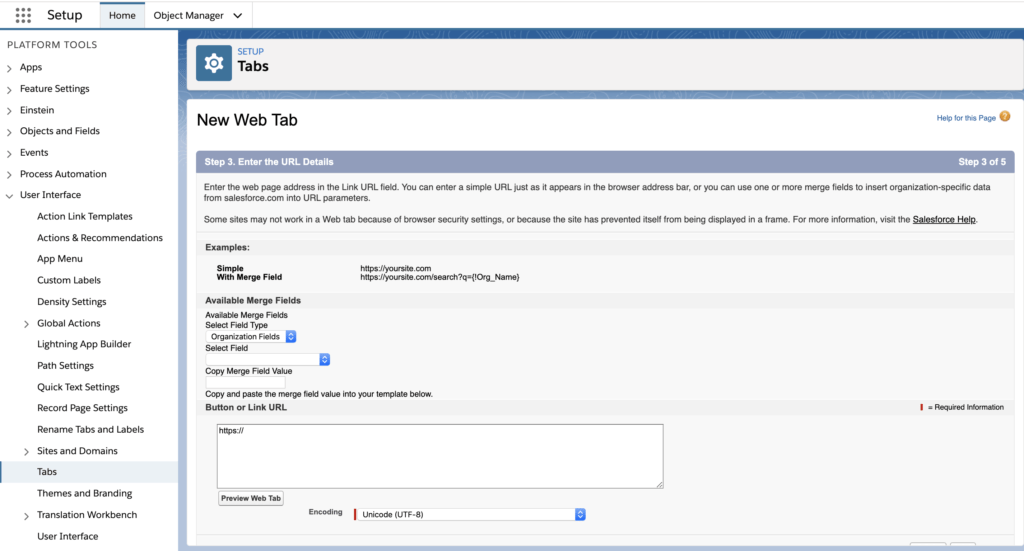Viewport: 1024px width, 551px height.
Task: Click inside the Button or Link URL textarea
Action: pos(440,456)
